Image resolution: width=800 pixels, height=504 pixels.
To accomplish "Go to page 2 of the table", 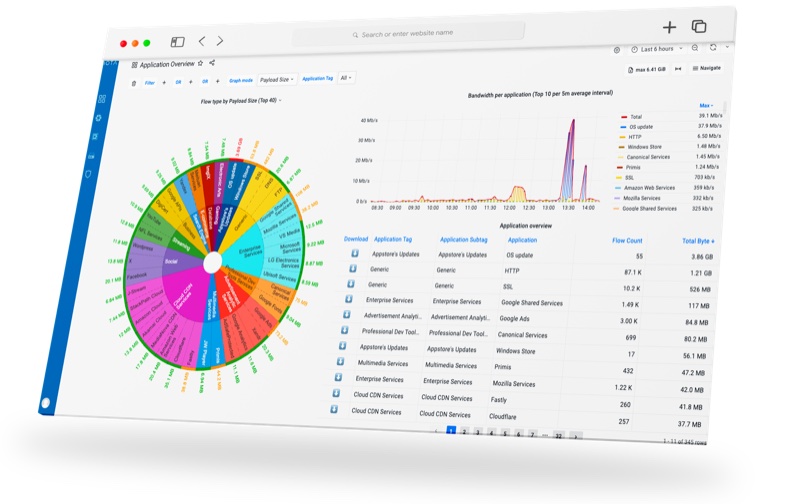I will [463, 431].
